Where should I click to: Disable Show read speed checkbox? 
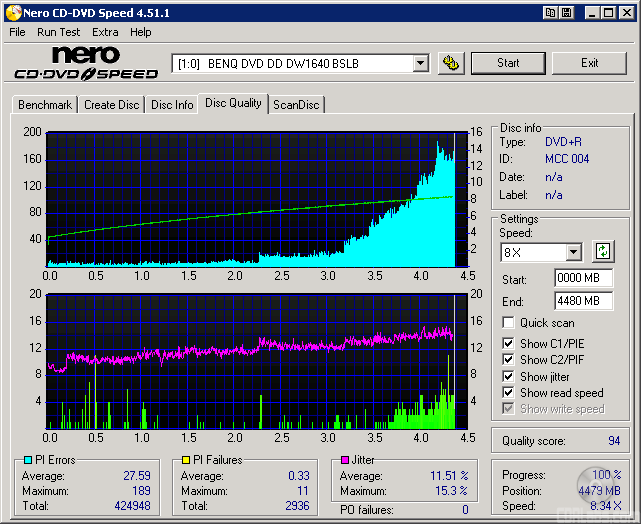tap(509, 393)
